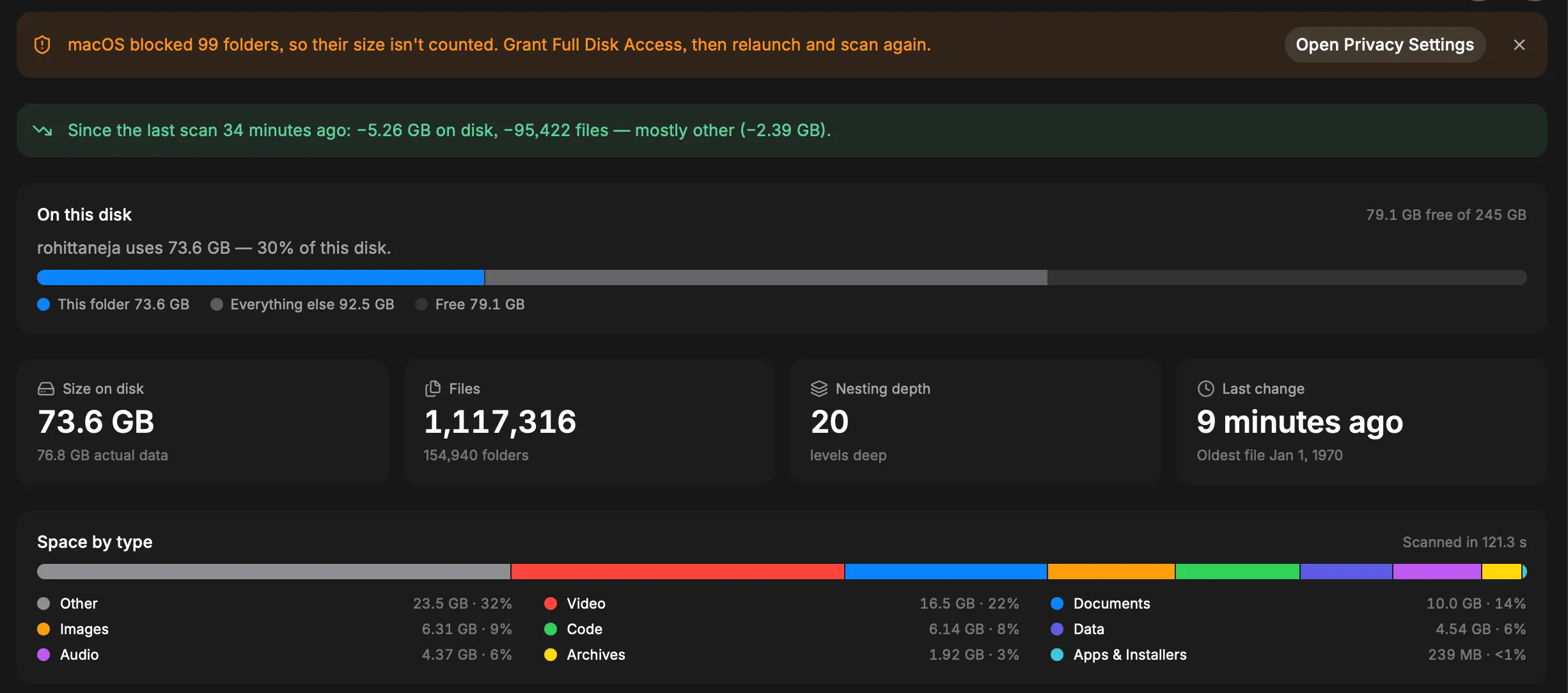Click the red Video segment of type bar
The height and width of the screenshot is (693, 1568).
point(678,572)
